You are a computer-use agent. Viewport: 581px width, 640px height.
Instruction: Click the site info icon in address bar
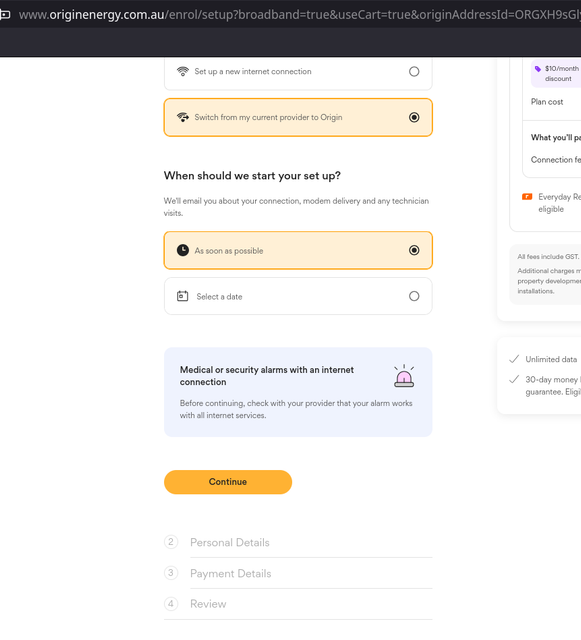tap(5, 15)
